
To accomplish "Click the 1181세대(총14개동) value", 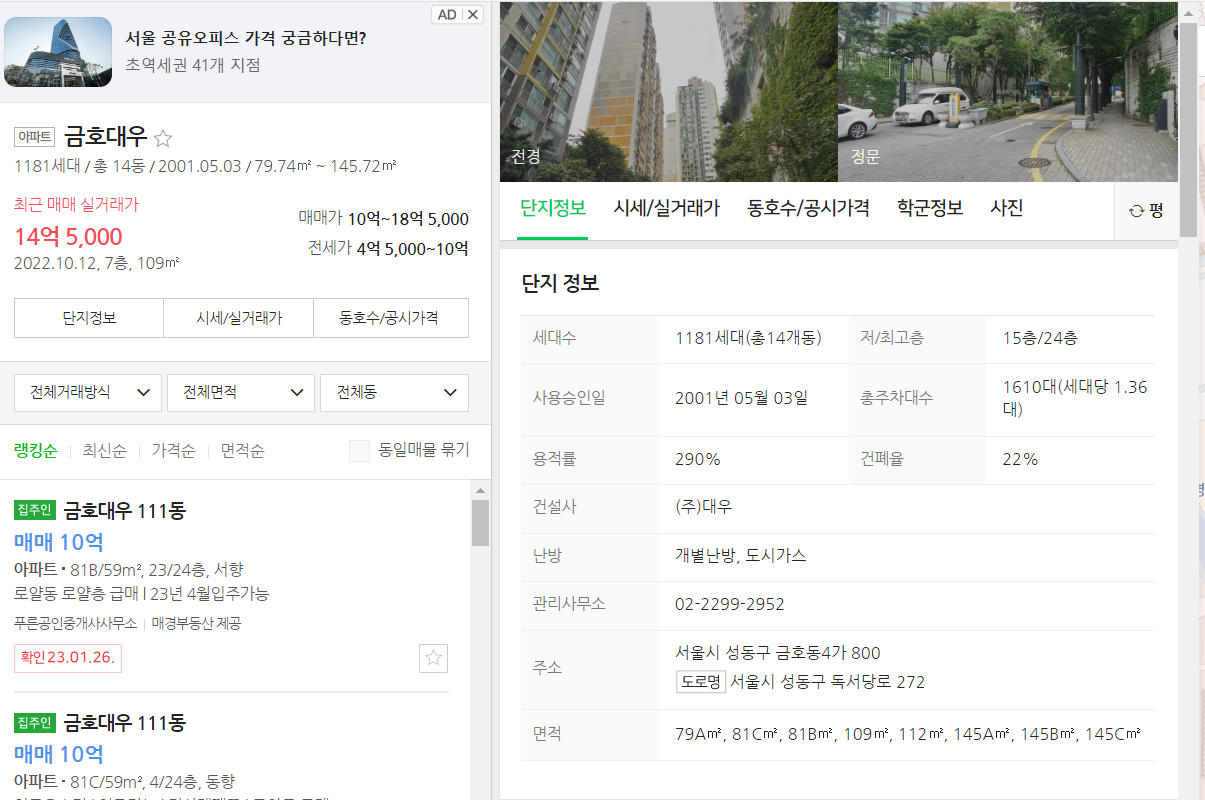I will click(749, 338).
